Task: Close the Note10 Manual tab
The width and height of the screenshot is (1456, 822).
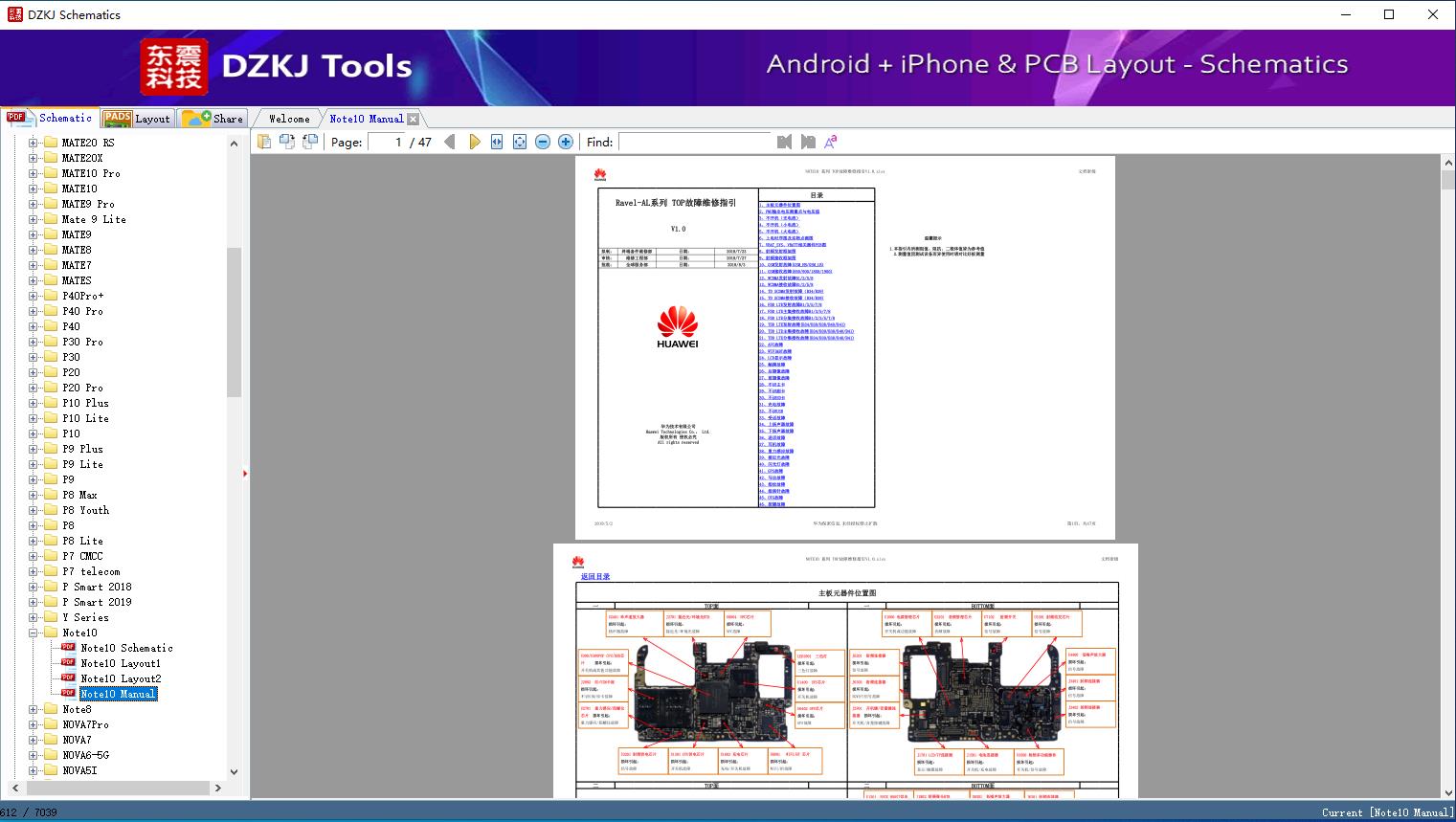Action: [413, 119]
